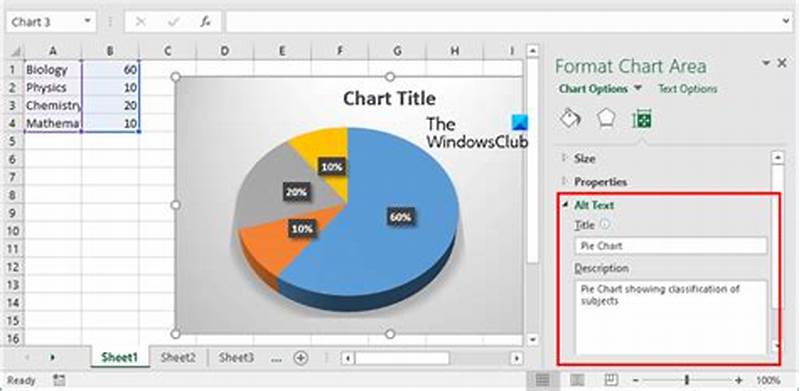This screenshot has height=391, width=800.
Task: Select column B header
Action: (x=110, y=51)
